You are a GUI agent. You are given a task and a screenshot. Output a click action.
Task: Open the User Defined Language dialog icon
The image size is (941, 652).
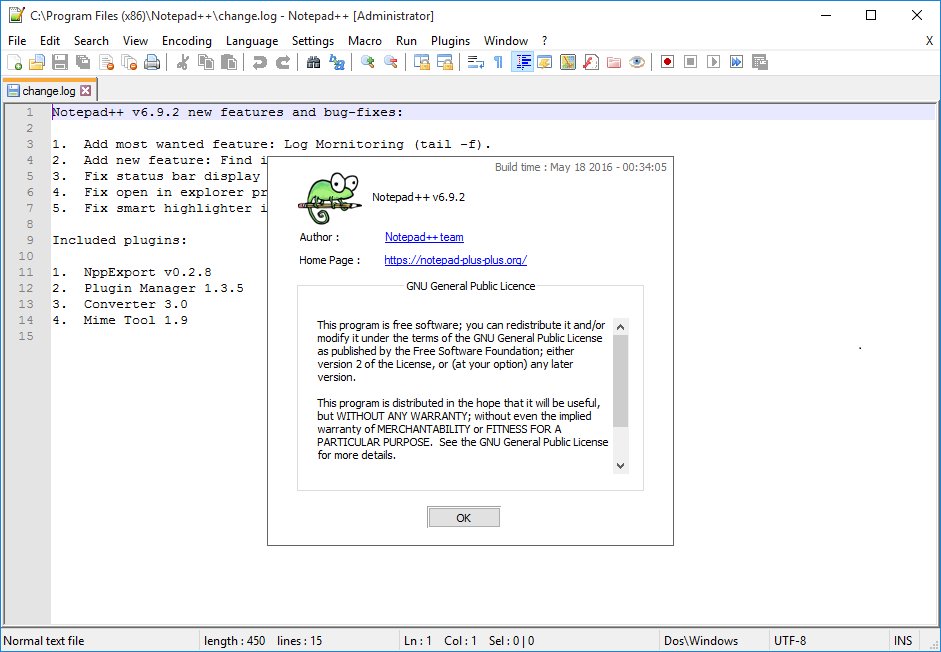point(545,62)
